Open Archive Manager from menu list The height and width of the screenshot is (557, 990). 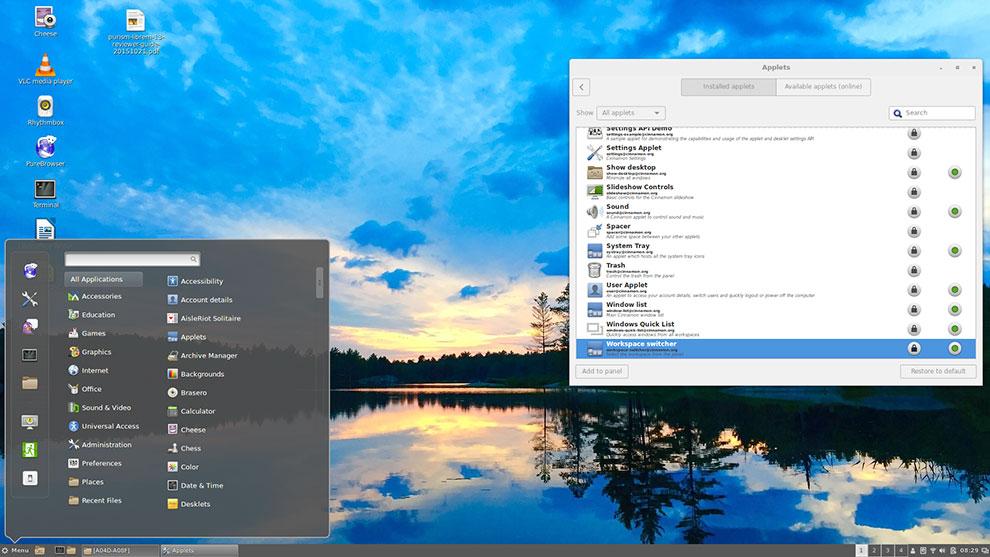203,356
